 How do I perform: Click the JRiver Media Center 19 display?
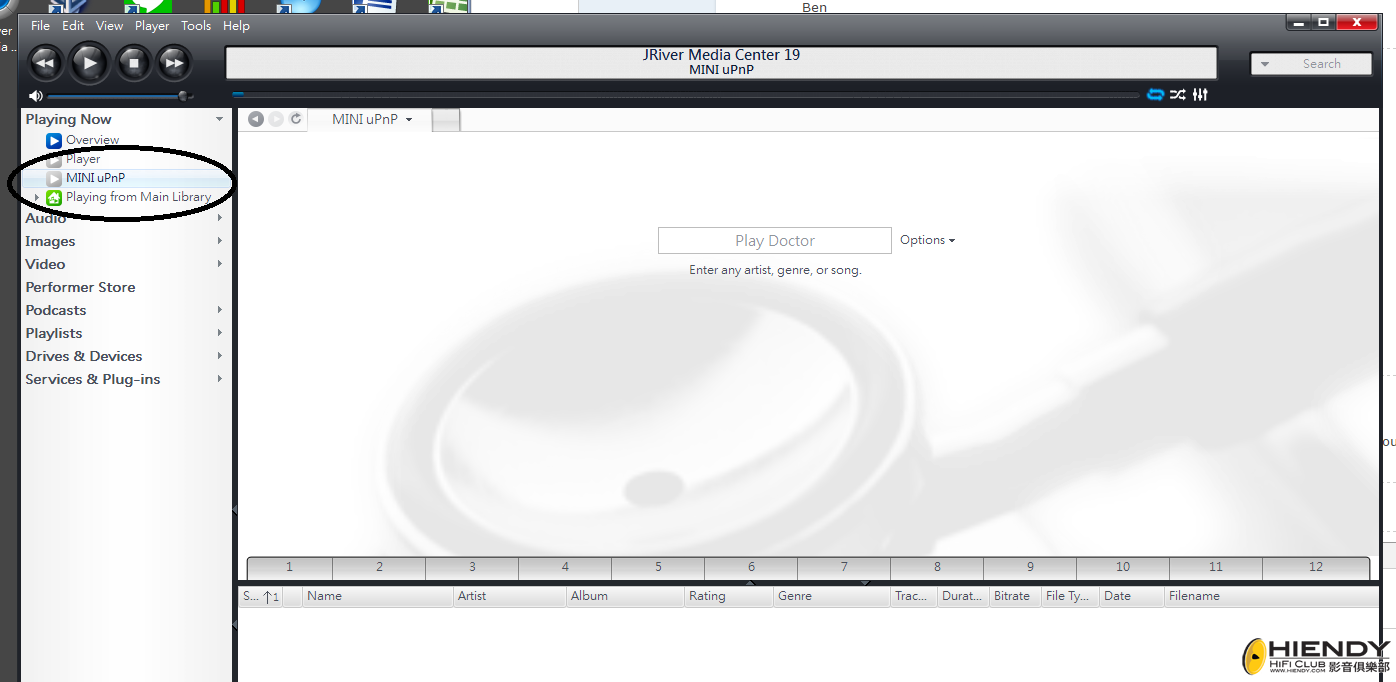coord(721,62)
